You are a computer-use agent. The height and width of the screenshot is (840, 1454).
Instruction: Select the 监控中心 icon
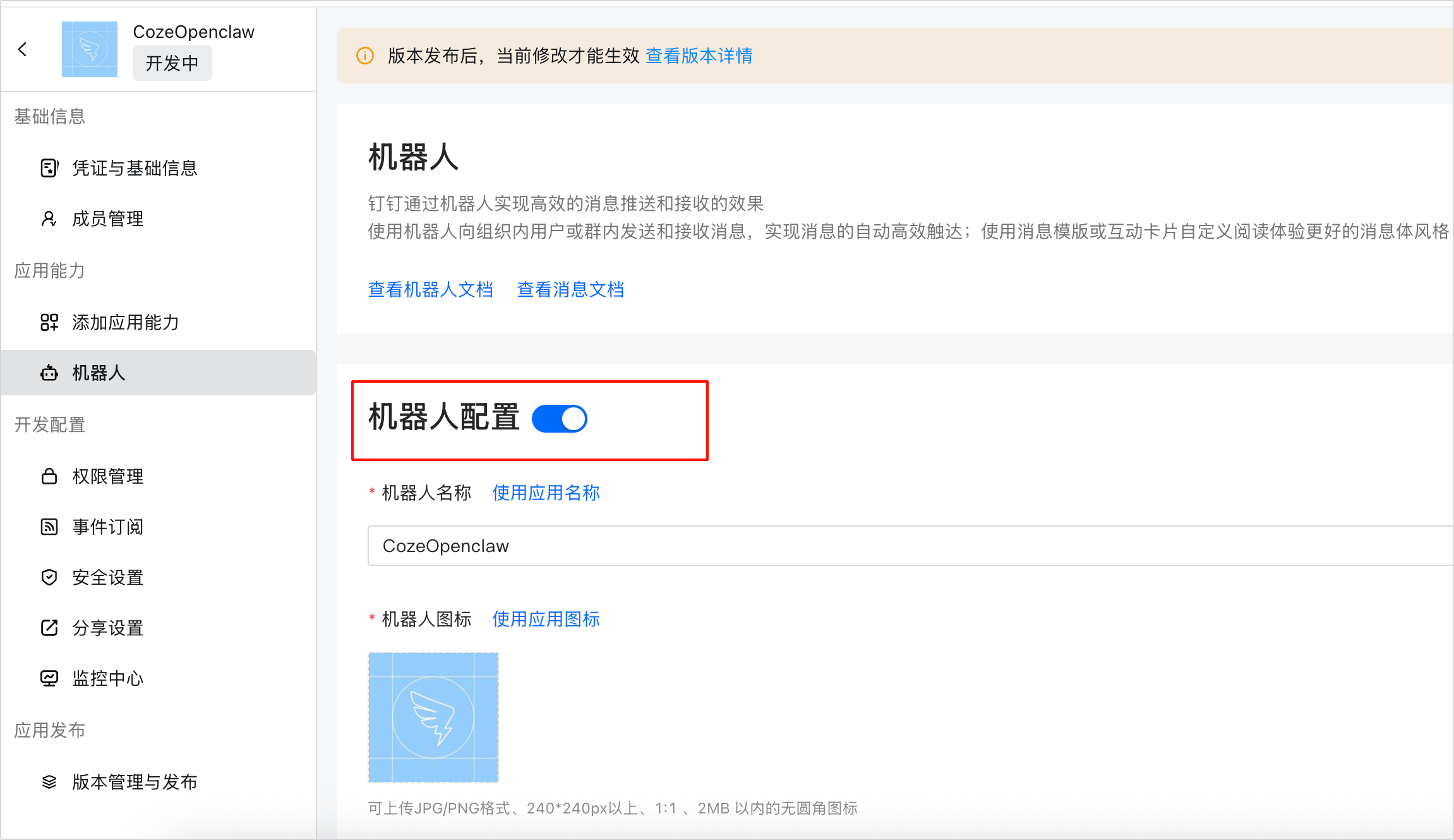pyautogui.click(x=50, y=678)
